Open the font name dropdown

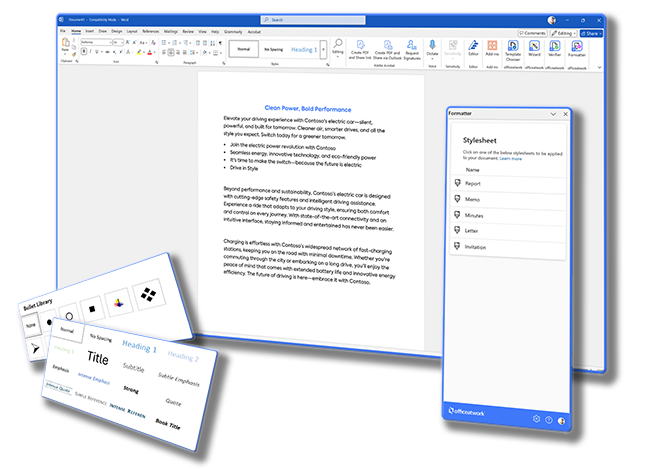(x=110, y=42)
